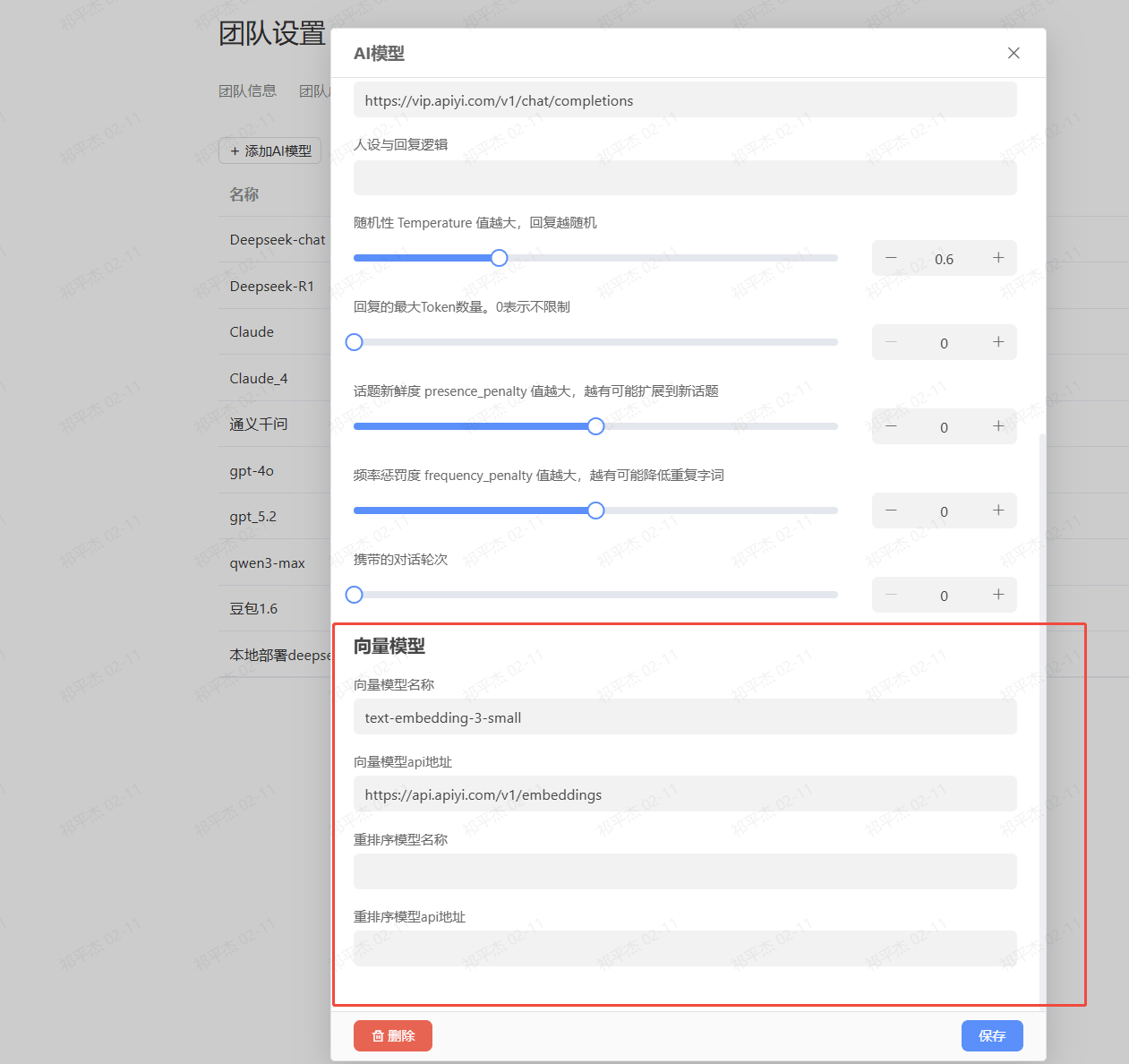Increase presence_penalty using plus icon
The width and height of the screenshot is (1129, 1064).
point(998,426)
